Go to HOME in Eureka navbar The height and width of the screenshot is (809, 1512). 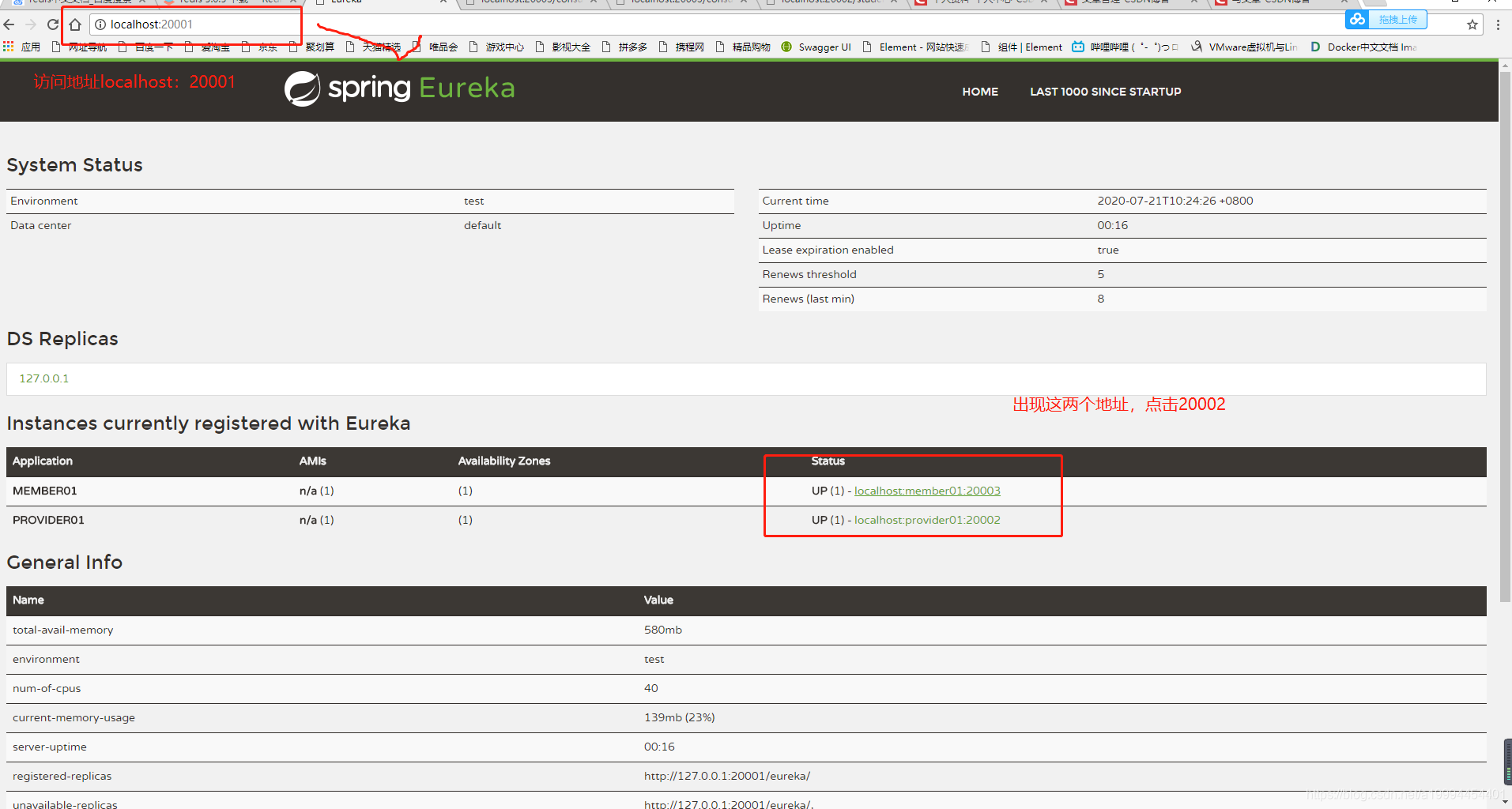(x=980, y=92)
